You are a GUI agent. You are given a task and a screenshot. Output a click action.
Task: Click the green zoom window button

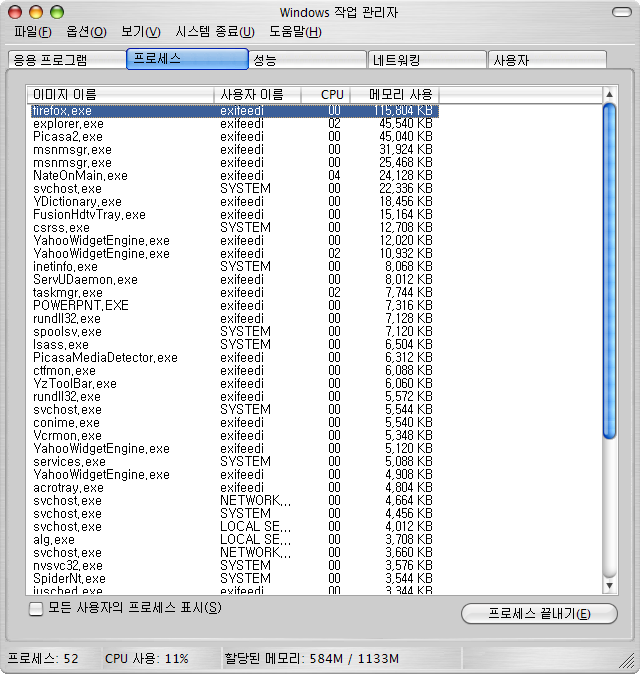tap(57, 12)
